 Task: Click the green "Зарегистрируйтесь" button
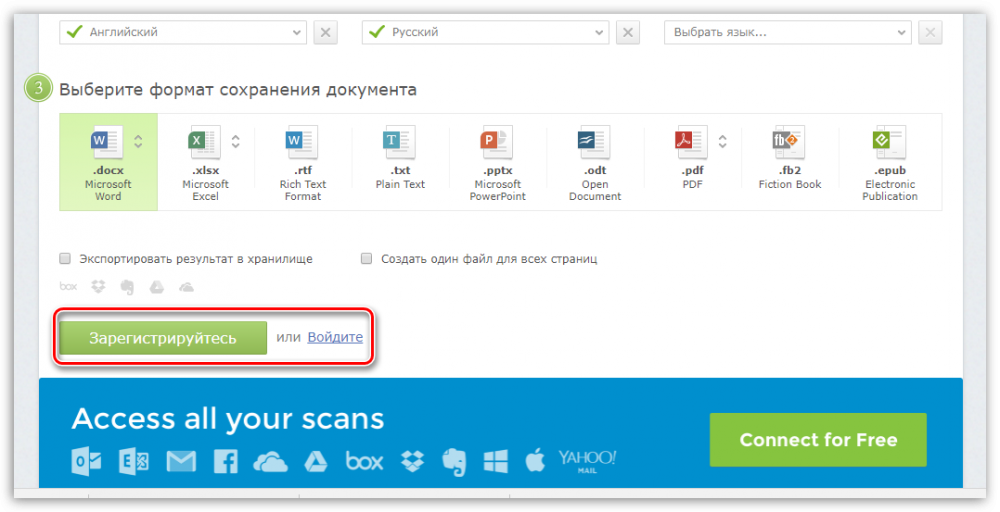[163, 338]
